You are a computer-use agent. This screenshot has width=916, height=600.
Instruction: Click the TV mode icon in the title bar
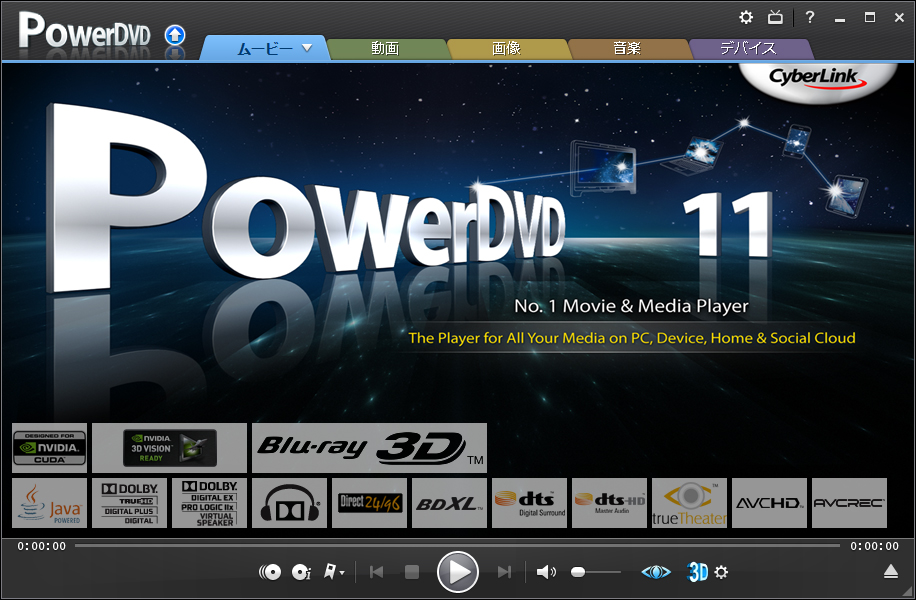(x=775, y=17)
